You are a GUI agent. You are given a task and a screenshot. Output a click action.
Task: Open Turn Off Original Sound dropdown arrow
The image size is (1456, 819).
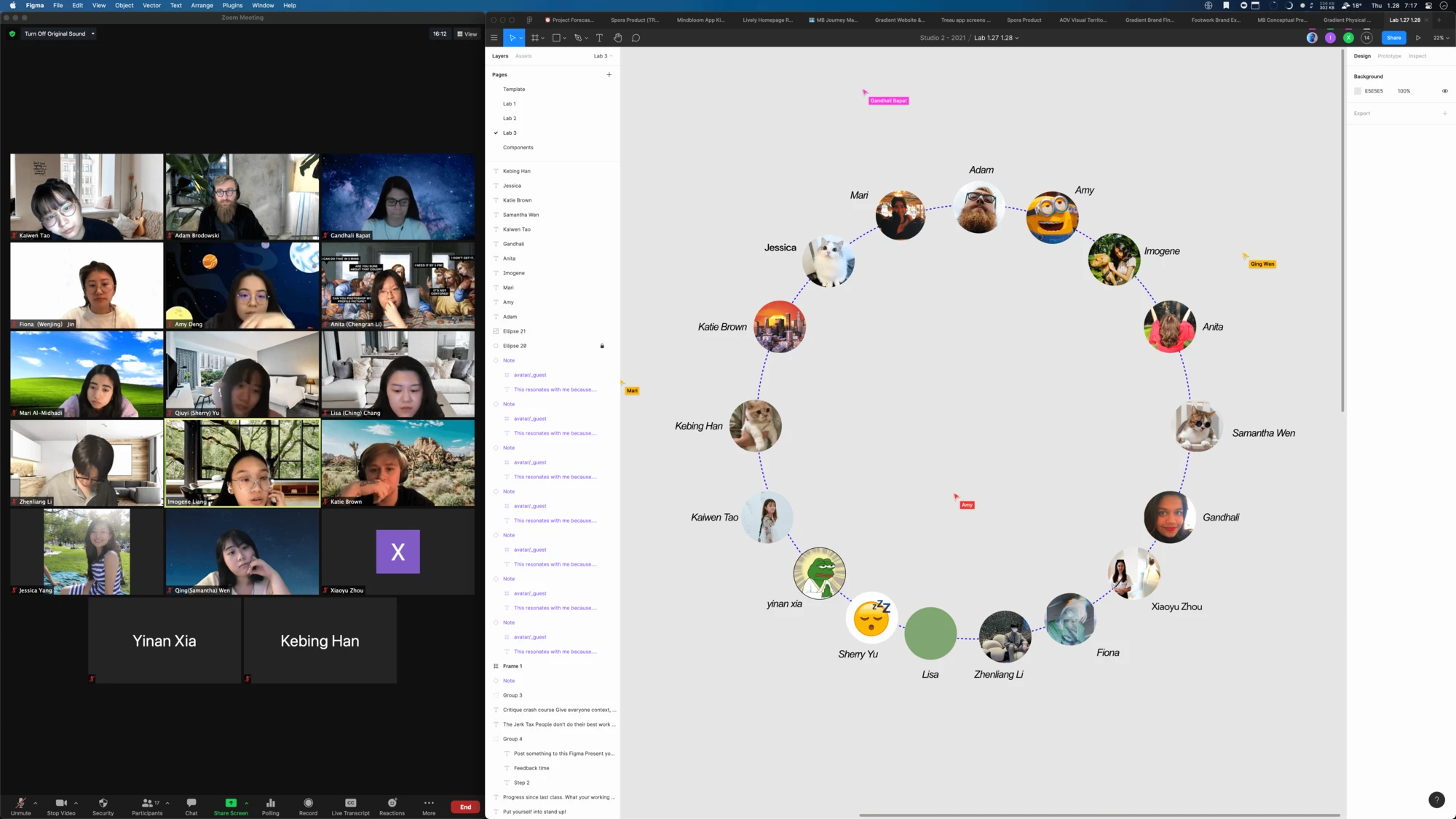pos(93,33)
